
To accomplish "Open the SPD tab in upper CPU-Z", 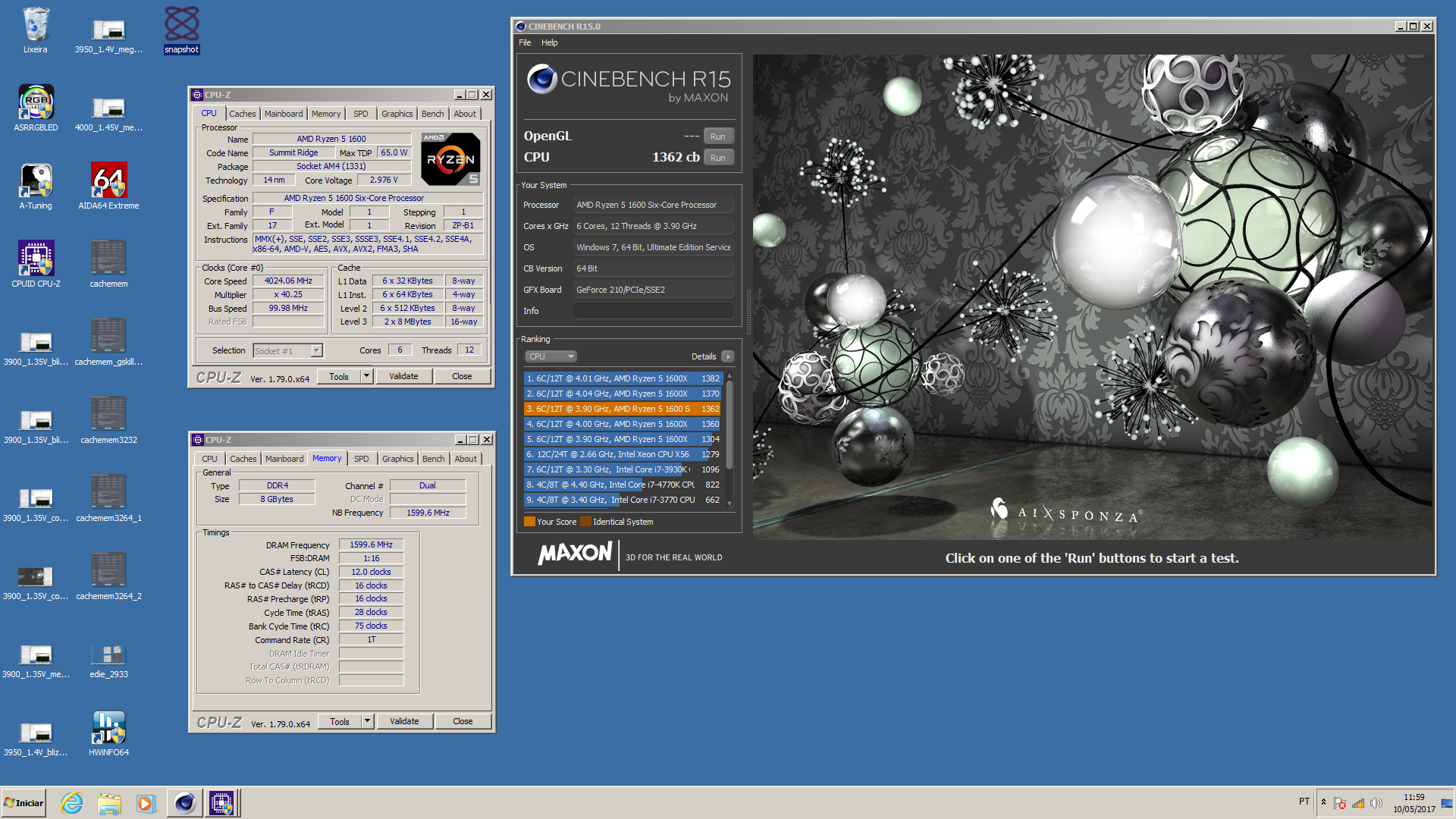I will tap(361, 114).
